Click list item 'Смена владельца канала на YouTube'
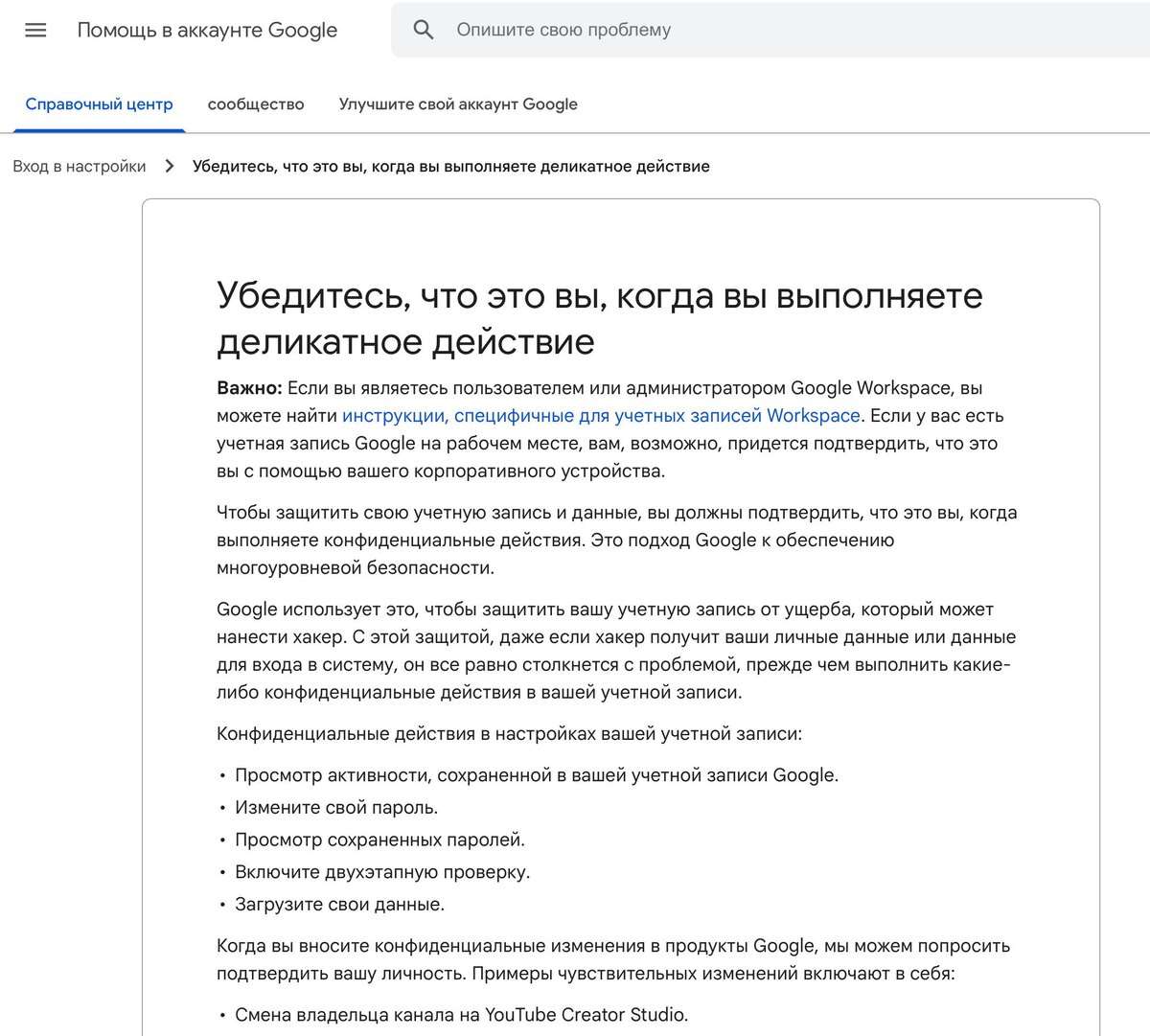Screen dimensions: 1150x1036 [461, 1014]
